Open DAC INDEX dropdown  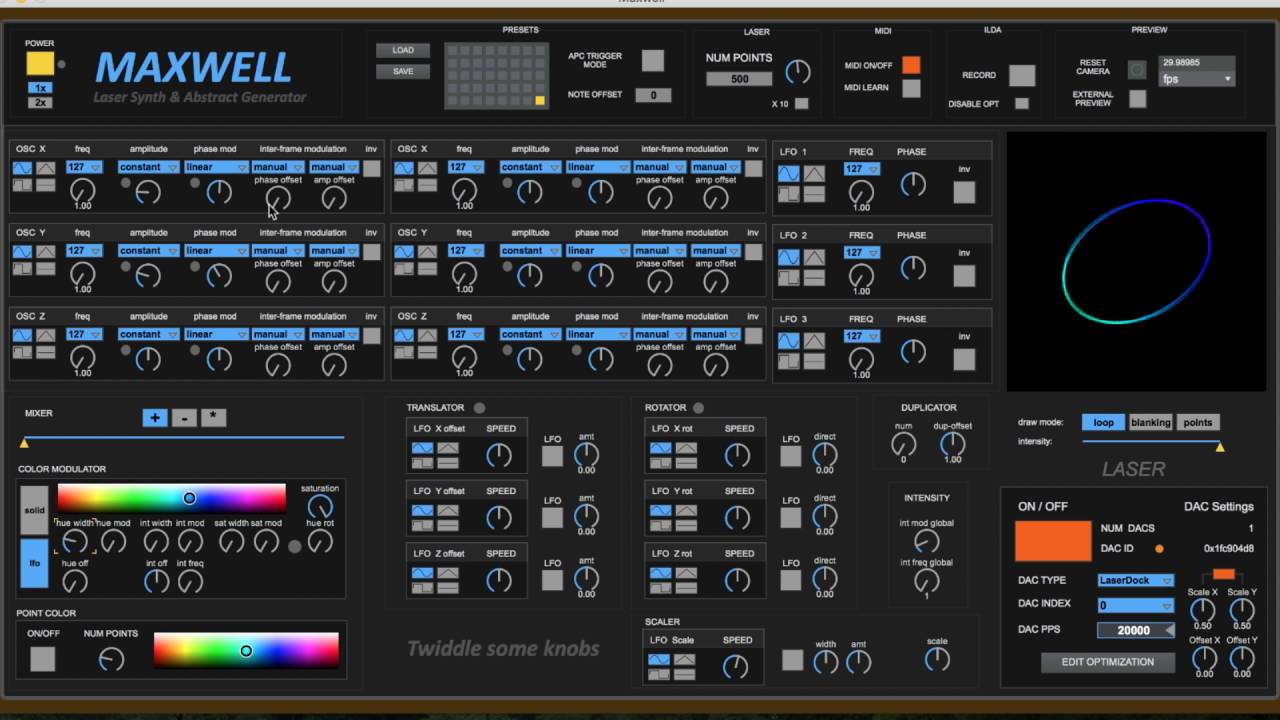click(x=1136, y=605)
